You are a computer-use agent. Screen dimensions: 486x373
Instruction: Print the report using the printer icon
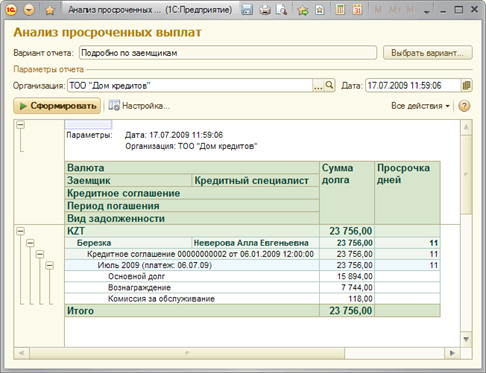tap(265, 10)
